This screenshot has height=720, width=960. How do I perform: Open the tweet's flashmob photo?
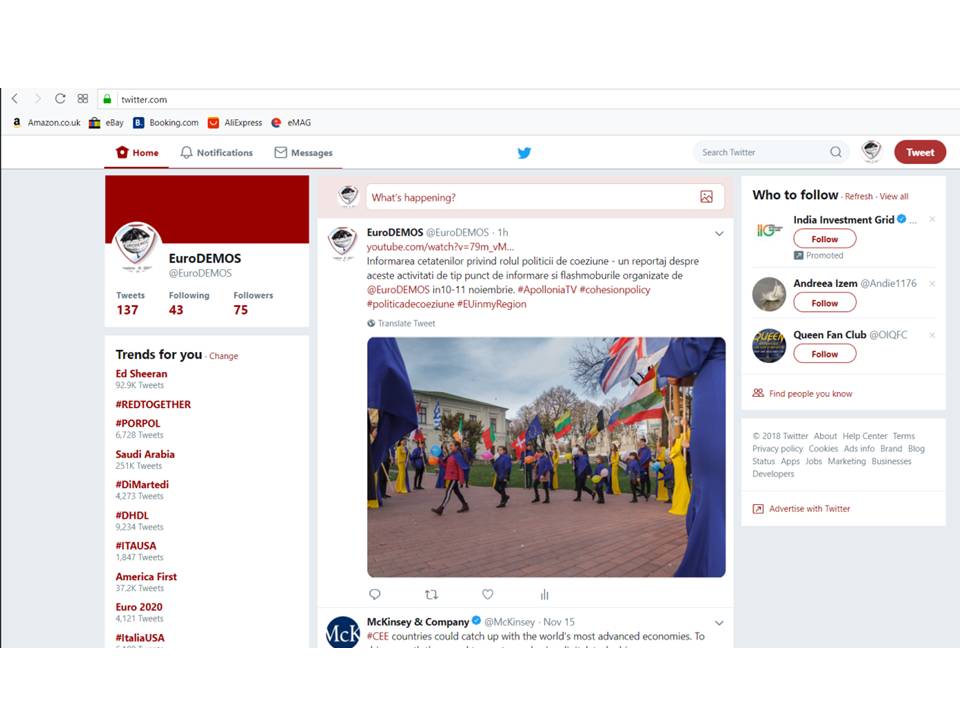546,457
